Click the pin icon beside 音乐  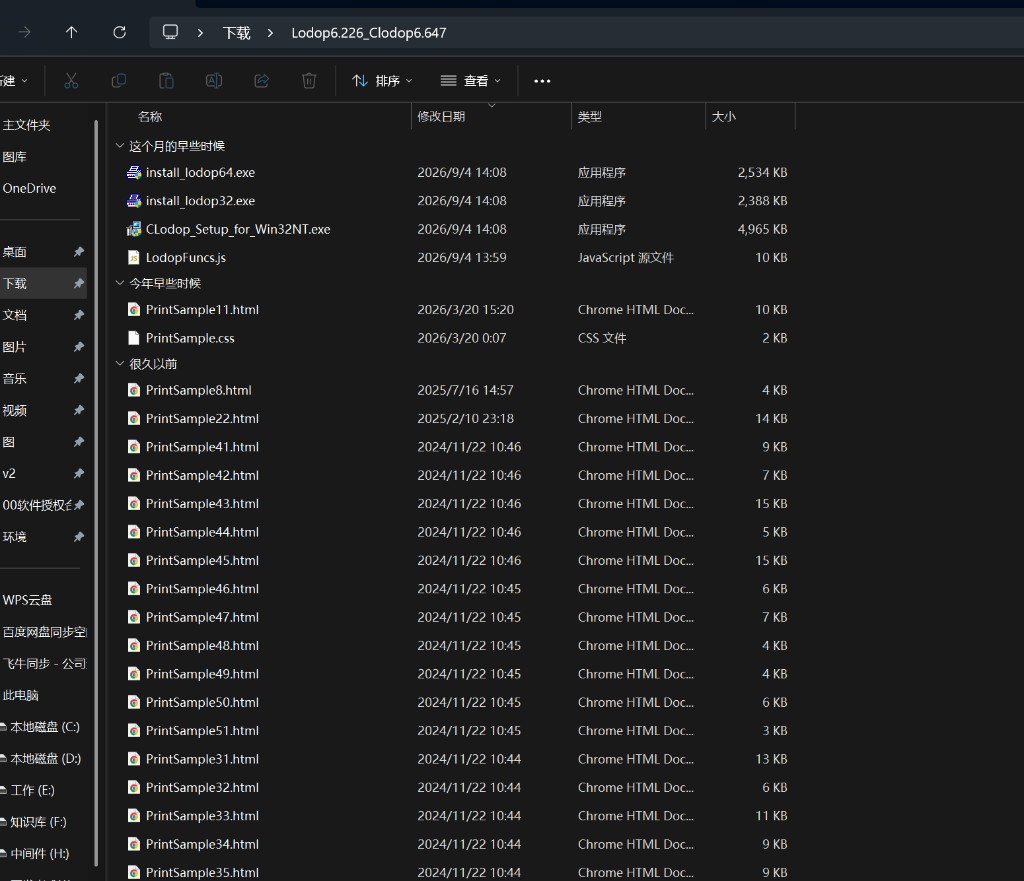click(x=79, y=378)
